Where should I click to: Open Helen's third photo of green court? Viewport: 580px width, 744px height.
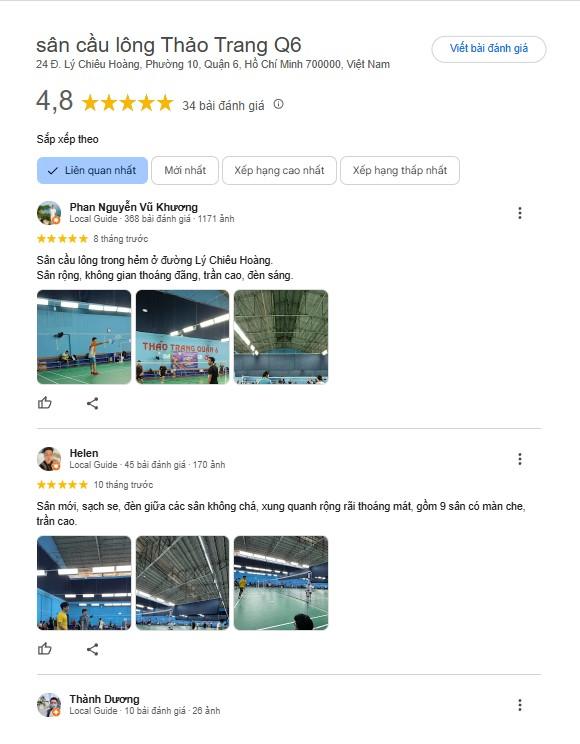coord(281,583)
